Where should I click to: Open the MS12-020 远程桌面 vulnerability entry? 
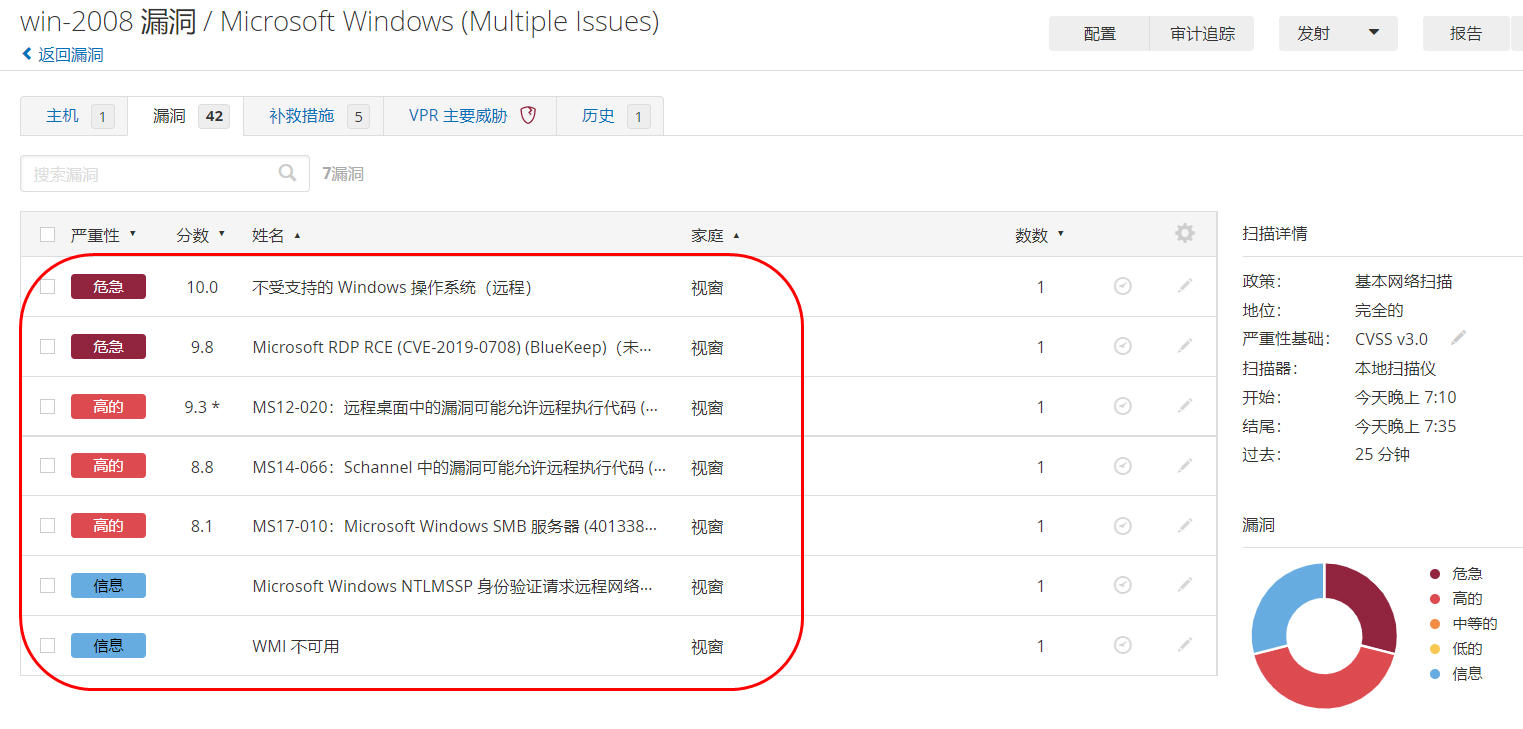pos(456,407)
